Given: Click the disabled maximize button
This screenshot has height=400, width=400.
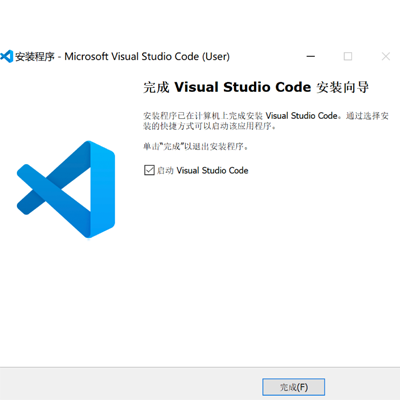Looking at the screenshot, I should 348,56.
